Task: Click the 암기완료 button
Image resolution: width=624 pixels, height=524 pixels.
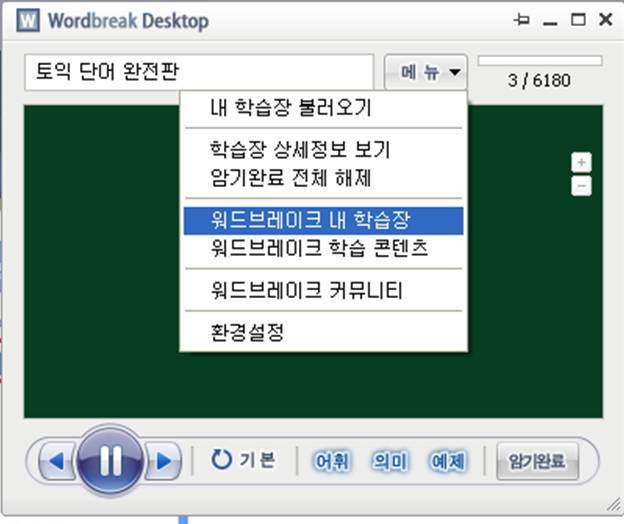Action: [537, 462]
